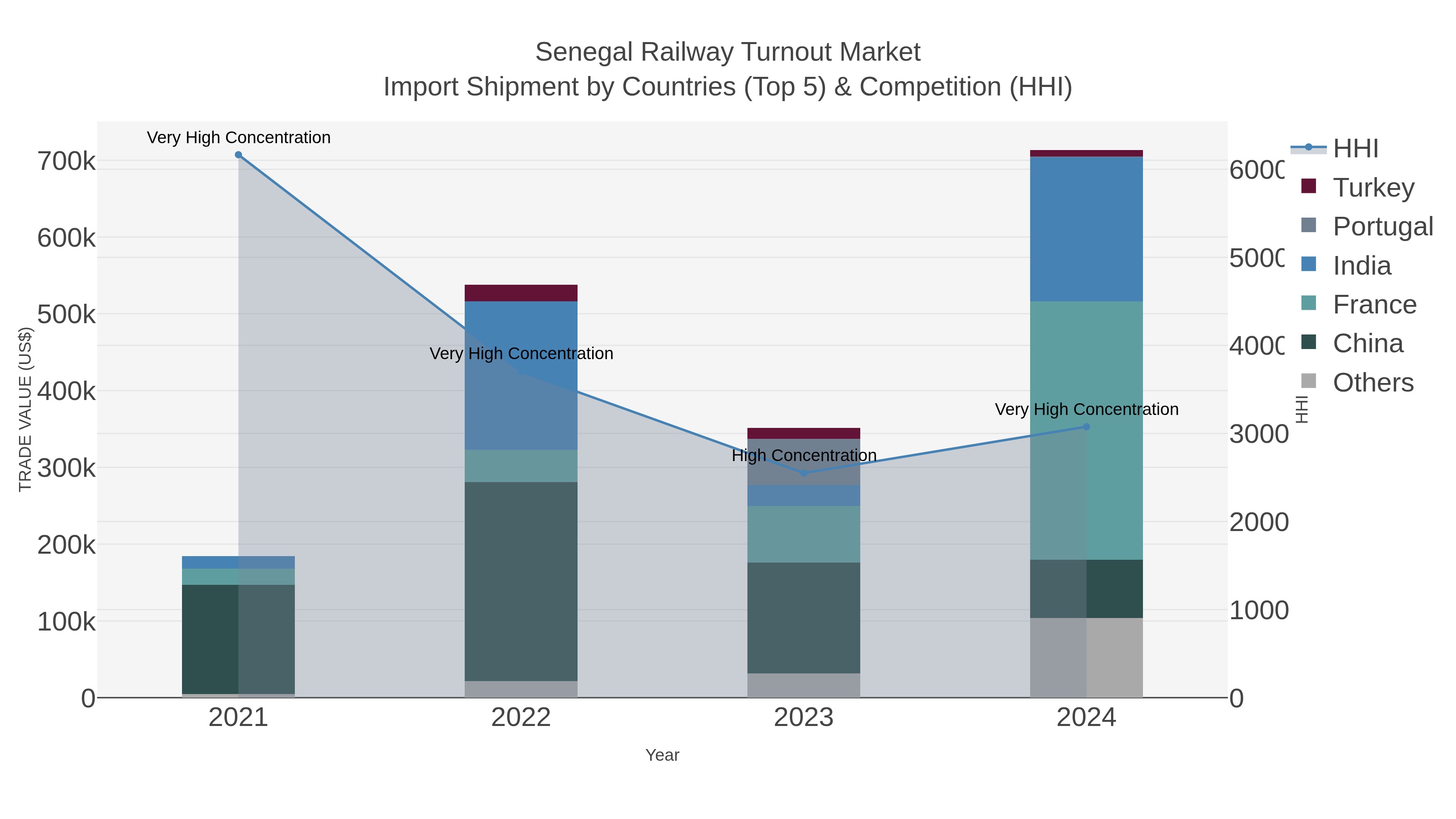This screenshot has height=819, width=1456.
Task: Click the India legend color swatch
Action: (1308, 264)
